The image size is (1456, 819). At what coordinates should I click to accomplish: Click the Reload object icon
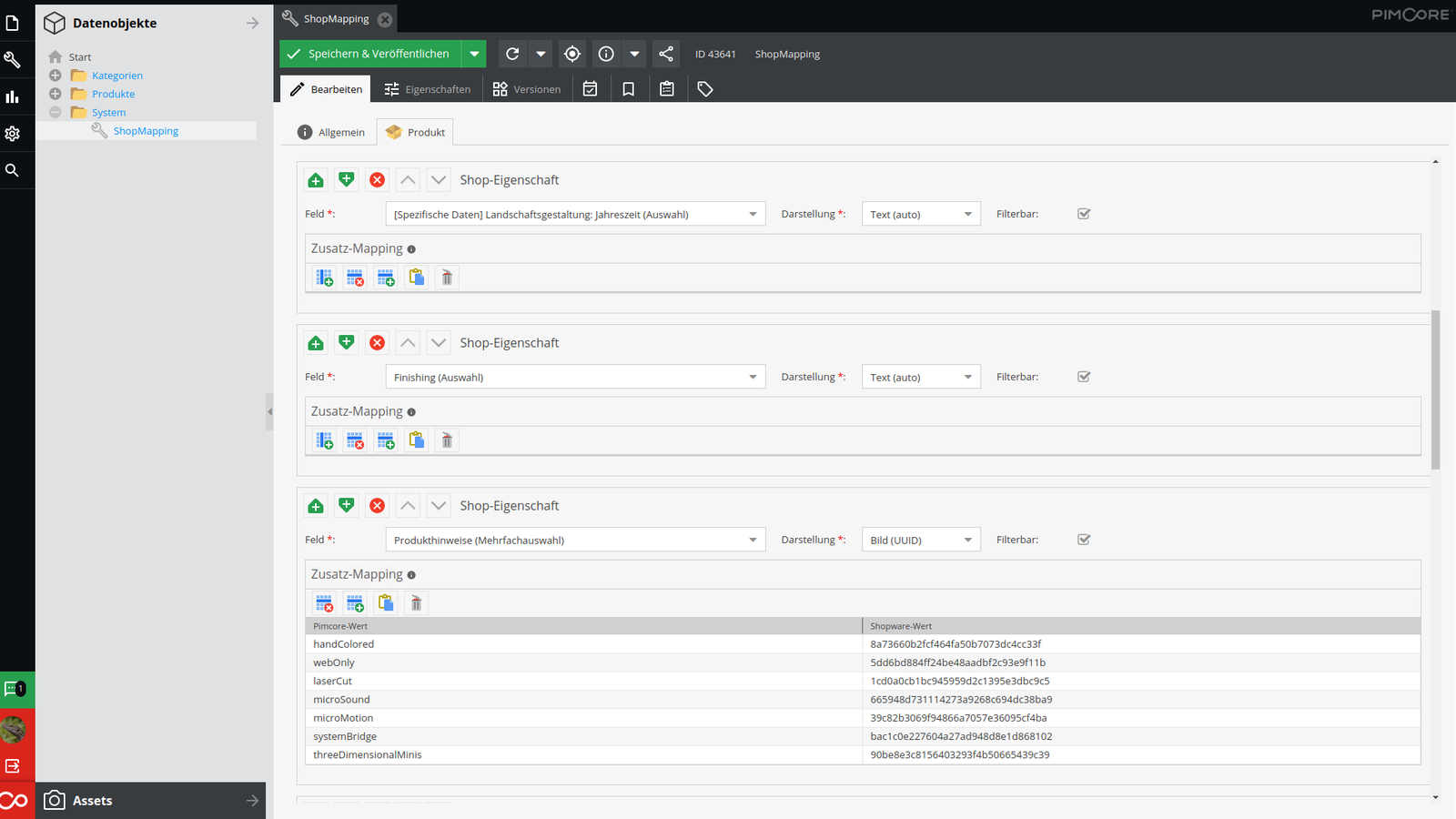512,54
